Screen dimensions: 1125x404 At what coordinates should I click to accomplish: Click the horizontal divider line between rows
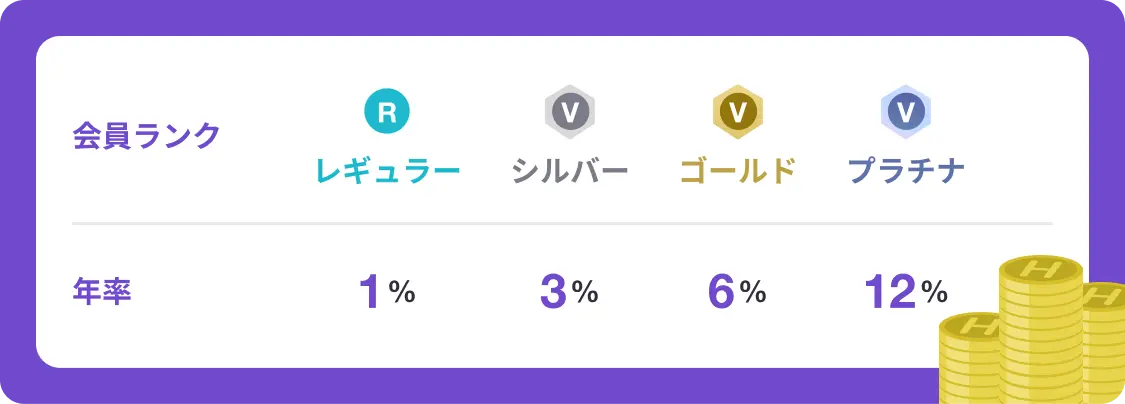pos(562,224)
